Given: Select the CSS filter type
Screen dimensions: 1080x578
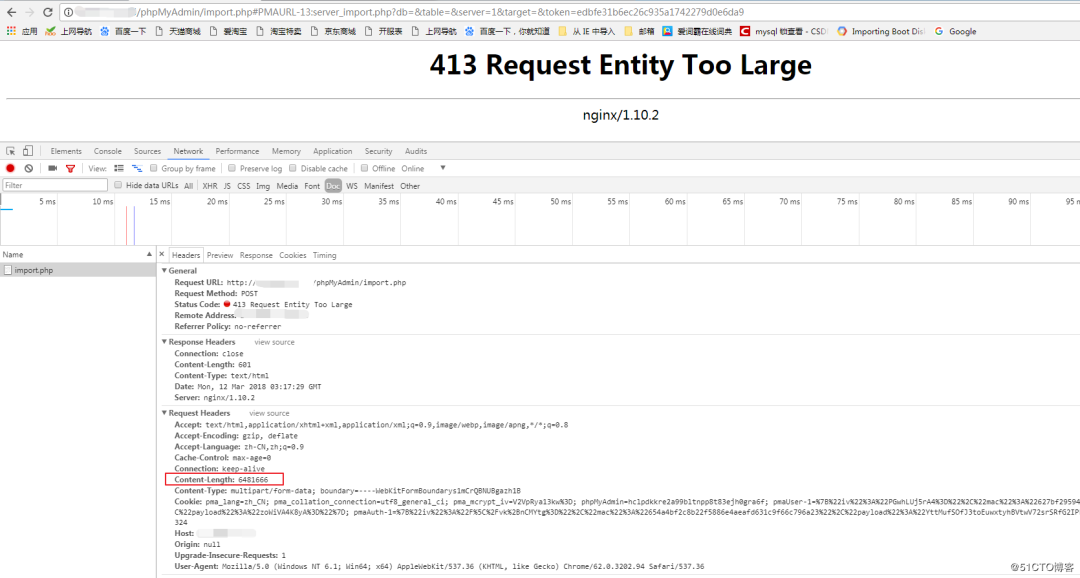Looking at the screenshot, I should coord(244,186).
